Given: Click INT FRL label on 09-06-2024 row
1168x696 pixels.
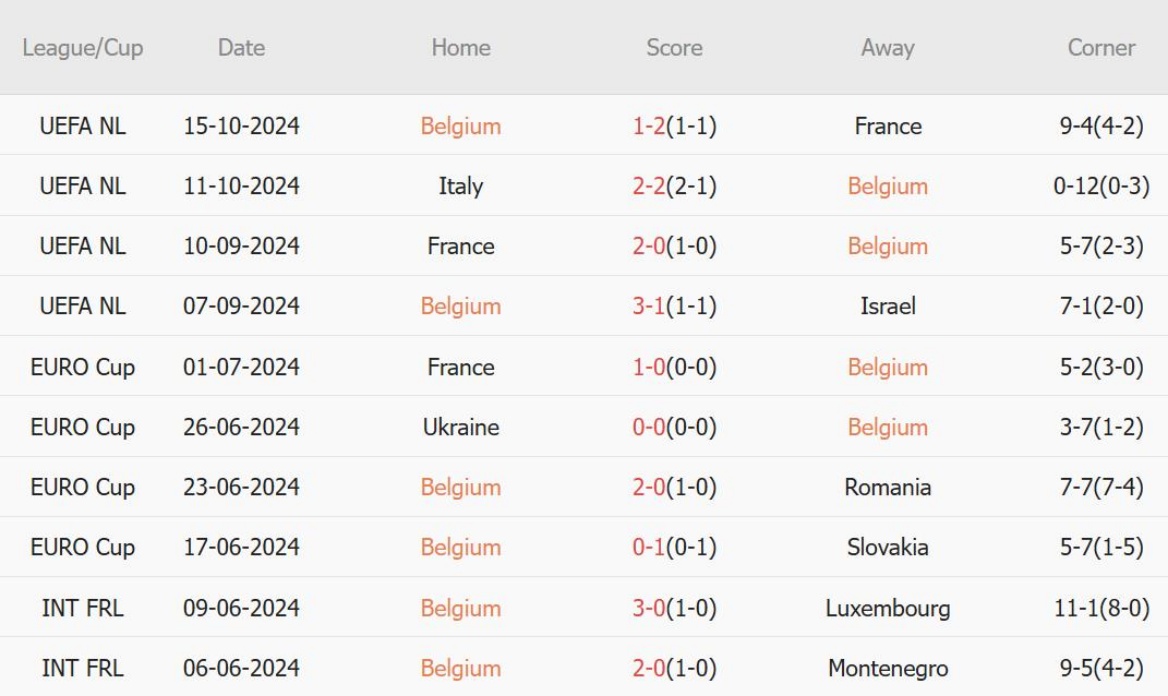Looking at the screenshot, I should 82,608.
